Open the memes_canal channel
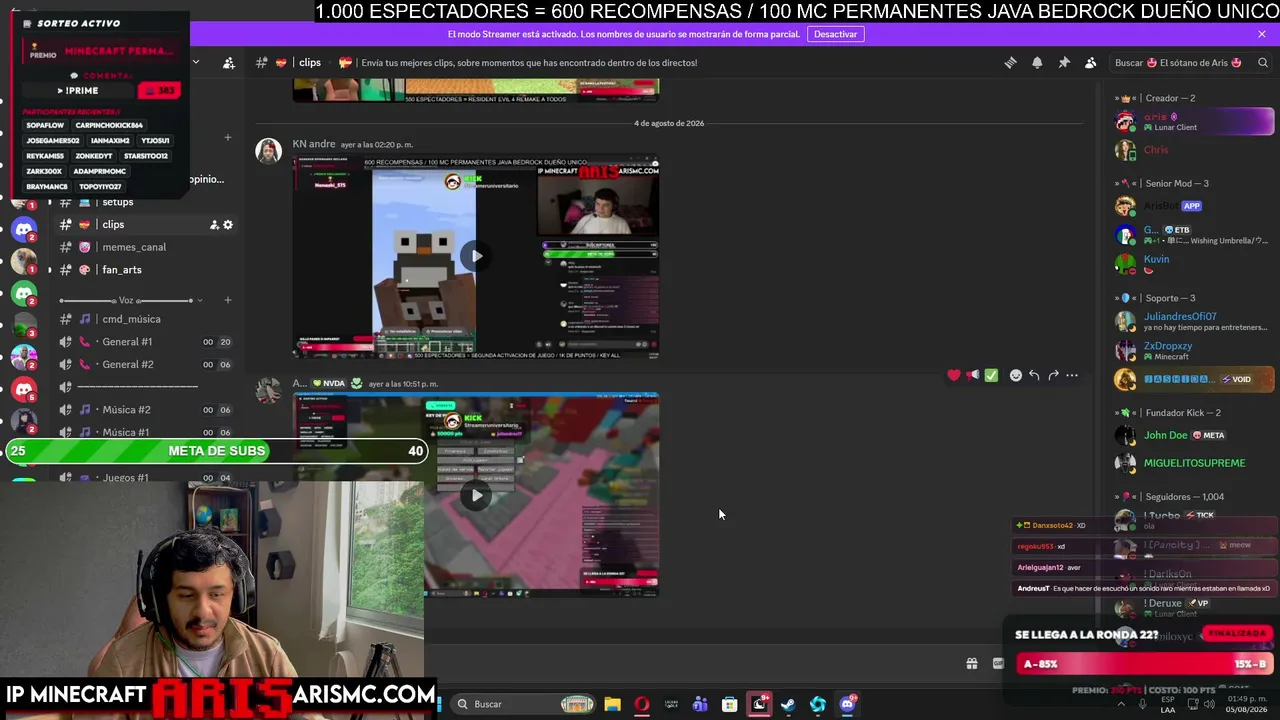This screenshot has height=720, width=1280. click(x=146, y=247)
